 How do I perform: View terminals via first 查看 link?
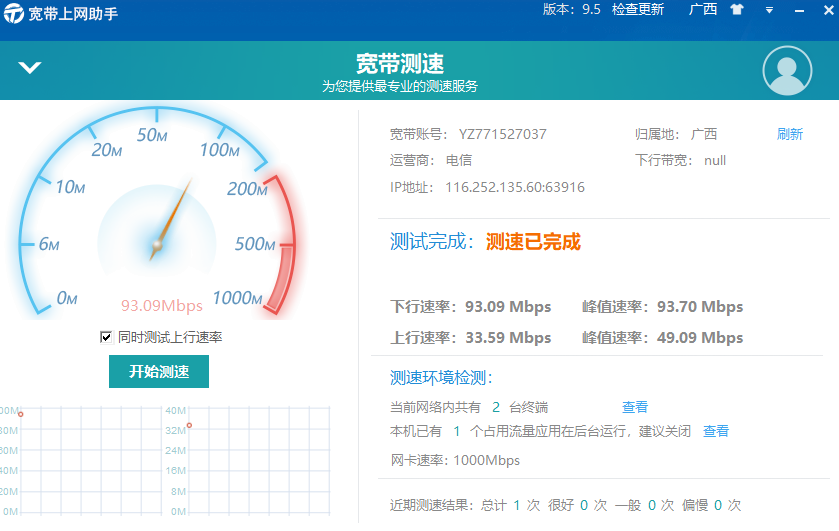click(635, 407)
